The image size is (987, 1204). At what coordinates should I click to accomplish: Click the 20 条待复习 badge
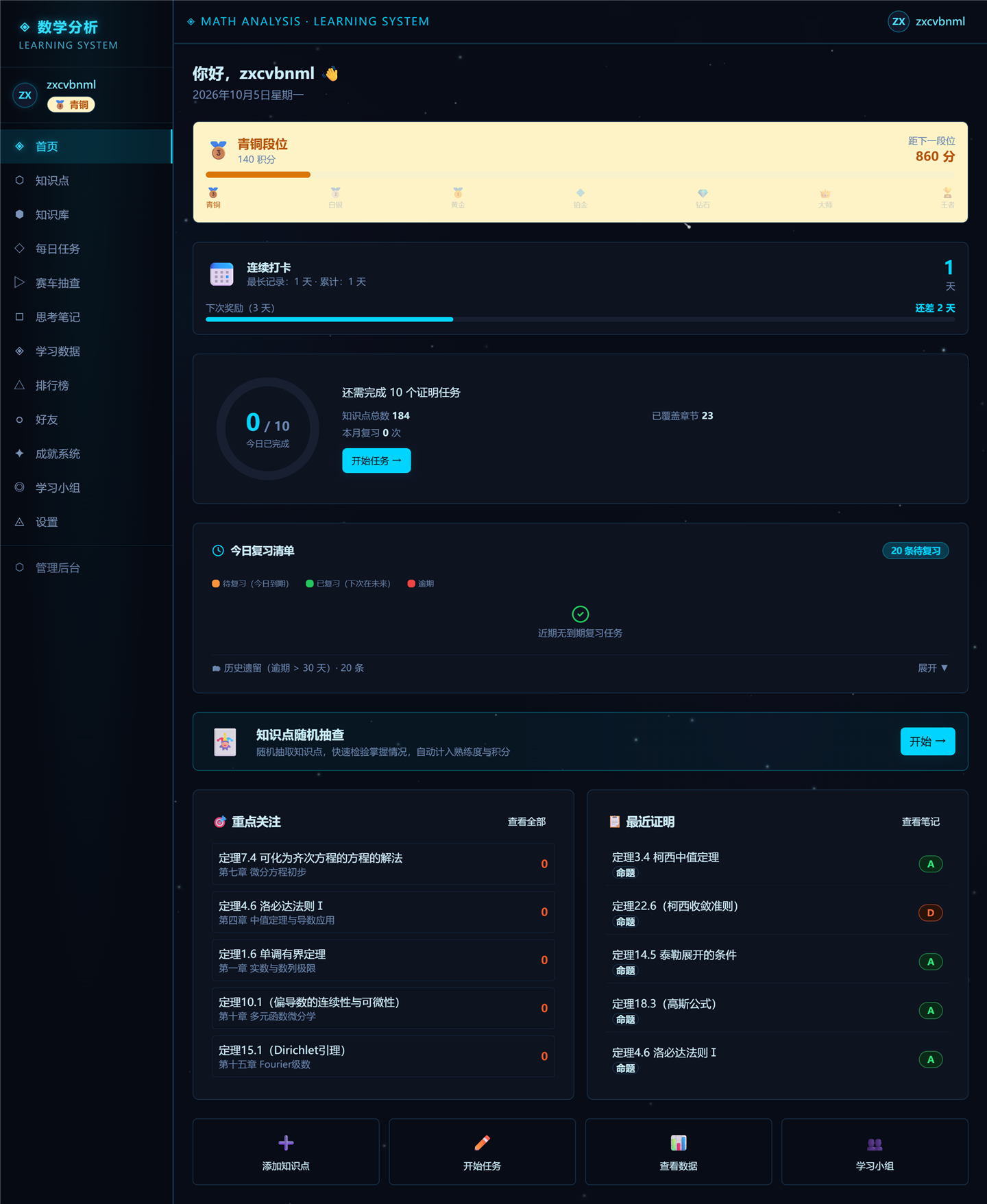(916, 550)
